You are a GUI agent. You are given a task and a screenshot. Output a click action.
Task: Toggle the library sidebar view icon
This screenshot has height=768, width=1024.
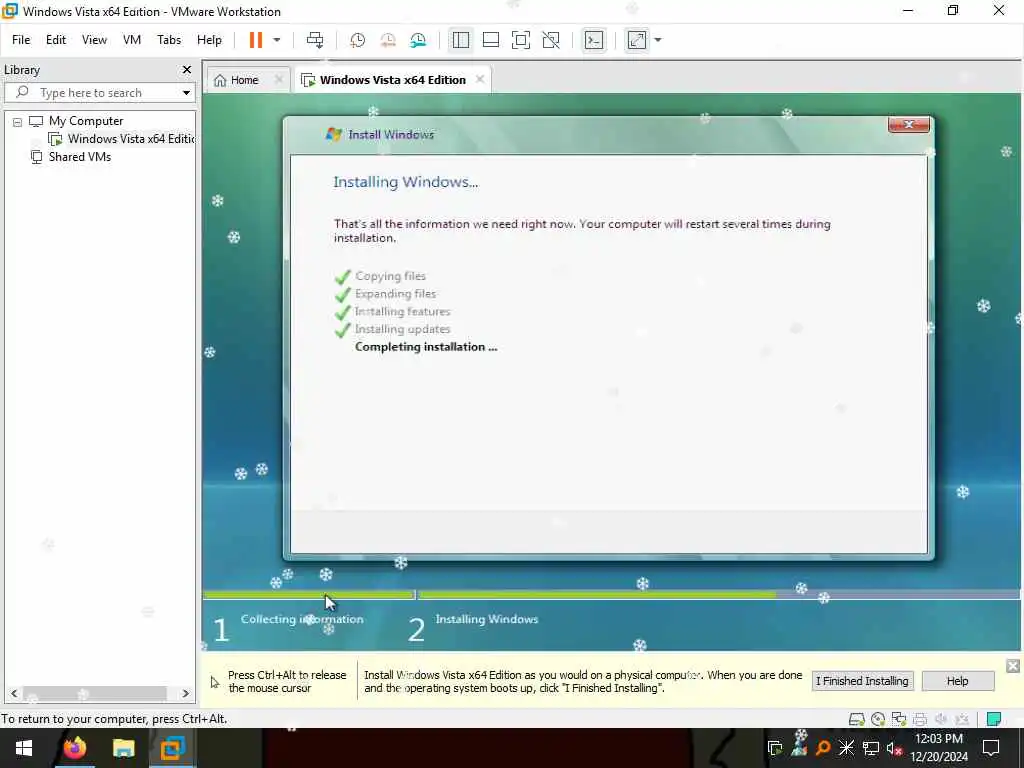460,40
